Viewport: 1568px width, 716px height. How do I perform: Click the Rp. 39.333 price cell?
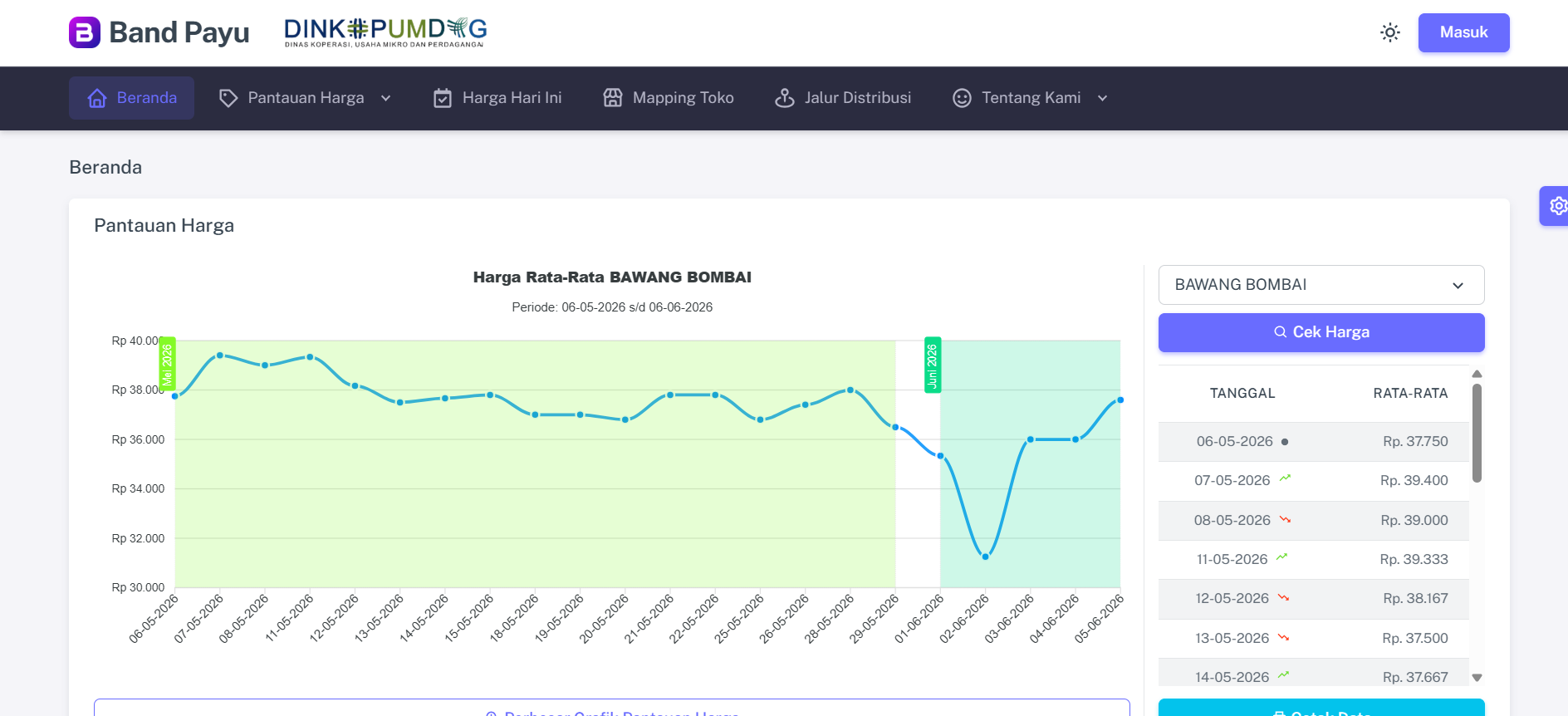[1414, 560]
